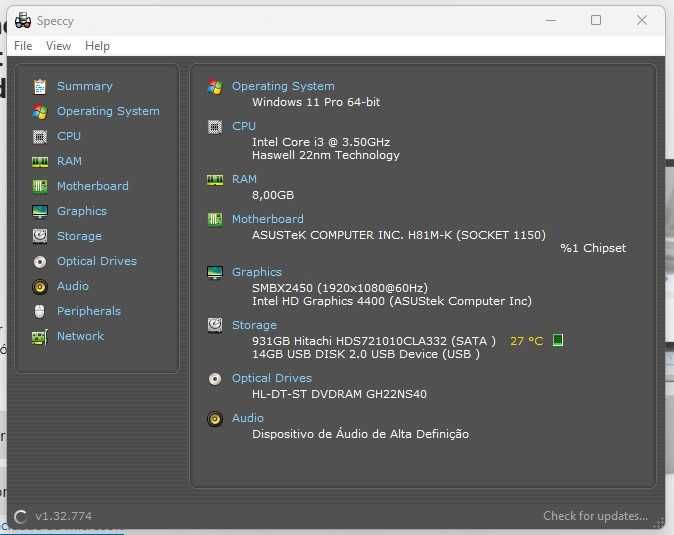Screen dimensions: 674x535
Task: Click the Check for updates link
Action: 595,516
